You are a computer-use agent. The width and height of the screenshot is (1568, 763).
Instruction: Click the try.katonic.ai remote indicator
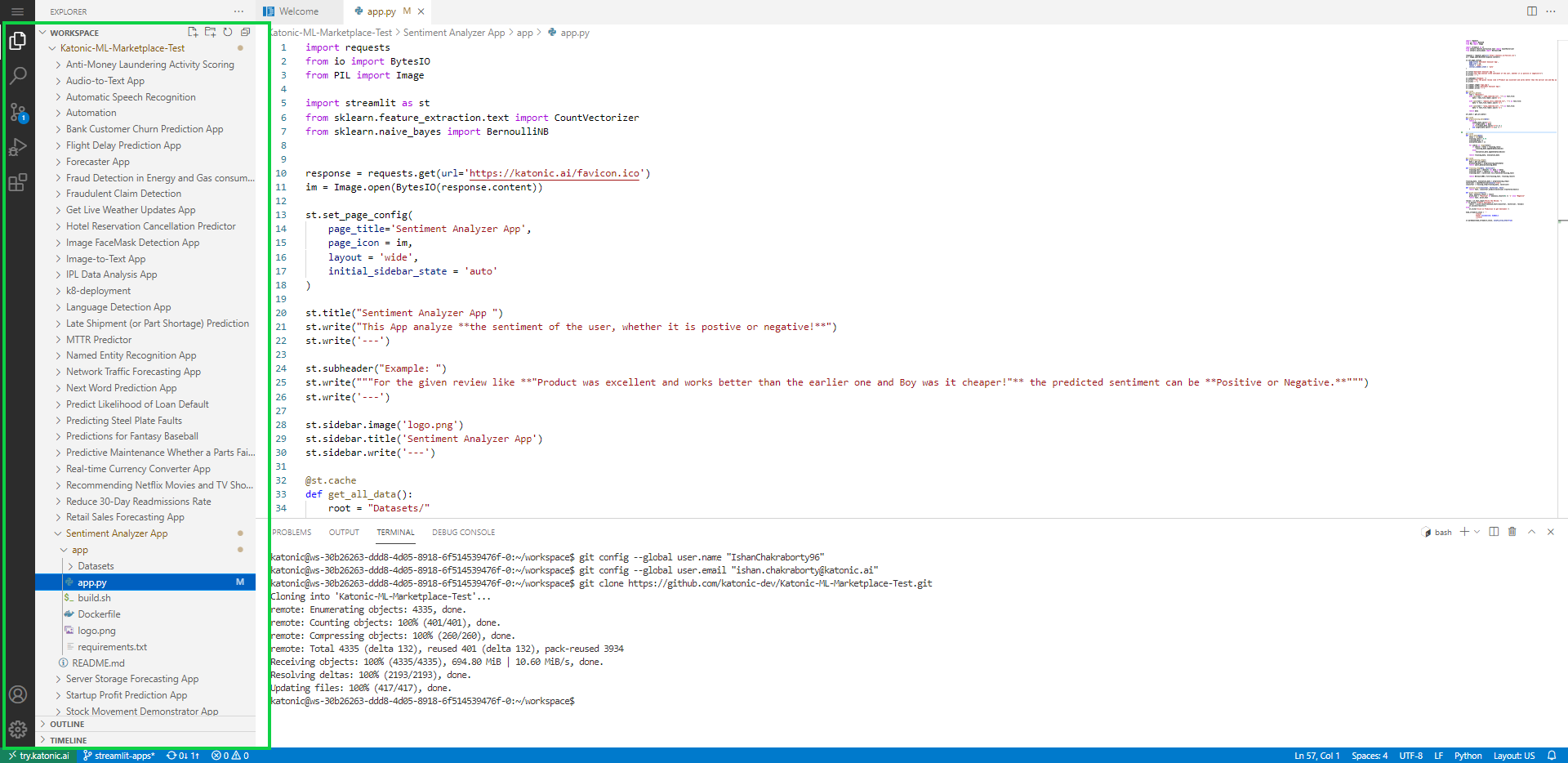click(39, 756)
